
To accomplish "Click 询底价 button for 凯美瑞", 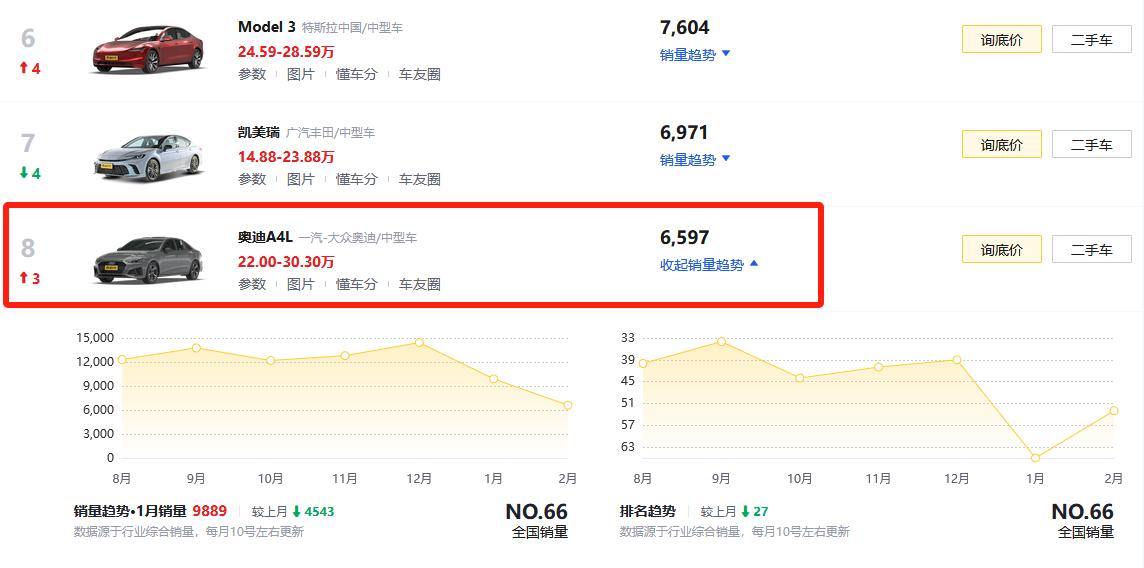I will 1001,144.
